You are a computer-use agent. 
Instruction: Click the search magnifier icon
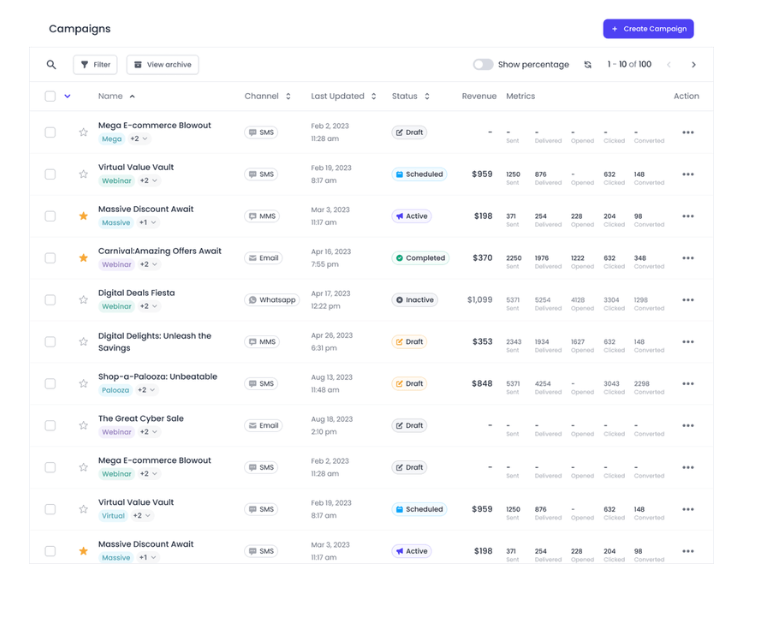[x=51, y=65]
